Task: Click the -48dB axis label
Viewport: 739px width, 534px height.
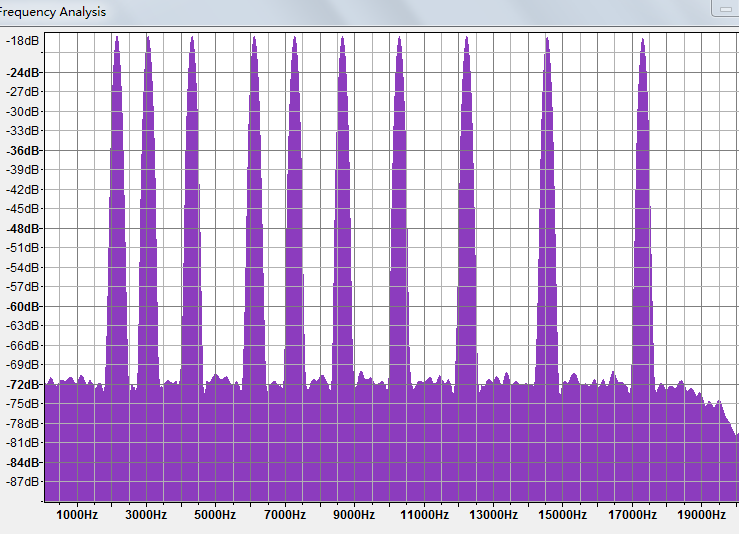Action: 22,229
